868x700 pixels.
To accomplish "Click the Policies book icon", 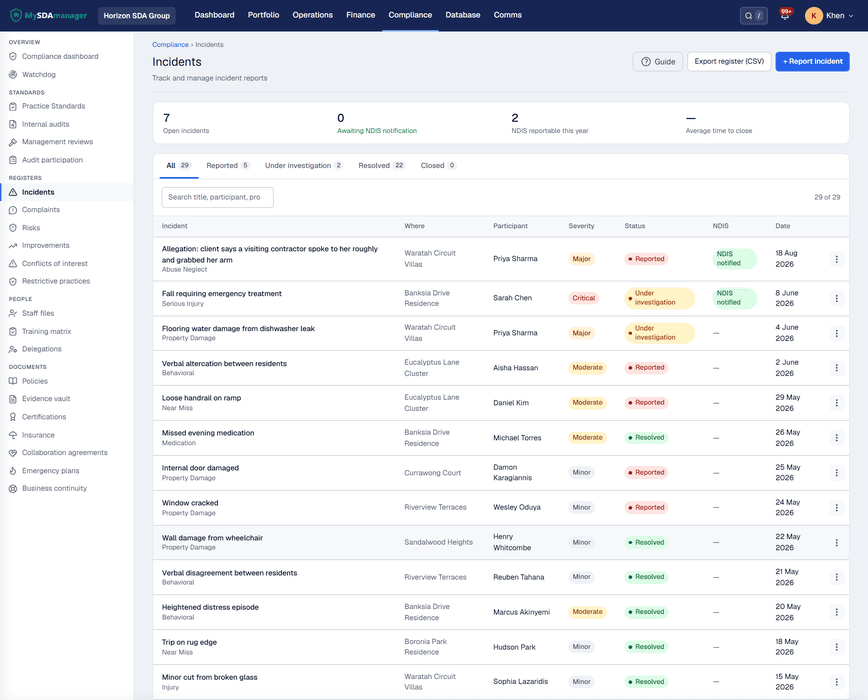I will pos(13,381).
